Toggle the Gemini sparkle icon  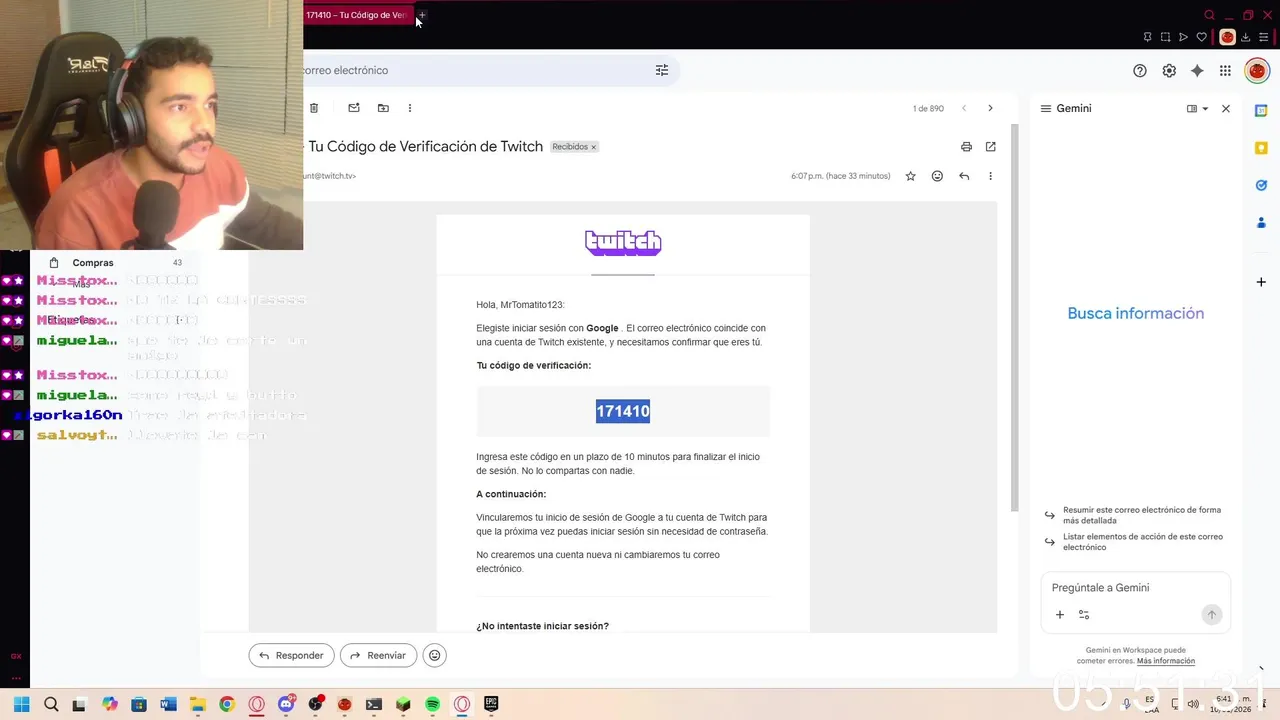(1197, 71)
